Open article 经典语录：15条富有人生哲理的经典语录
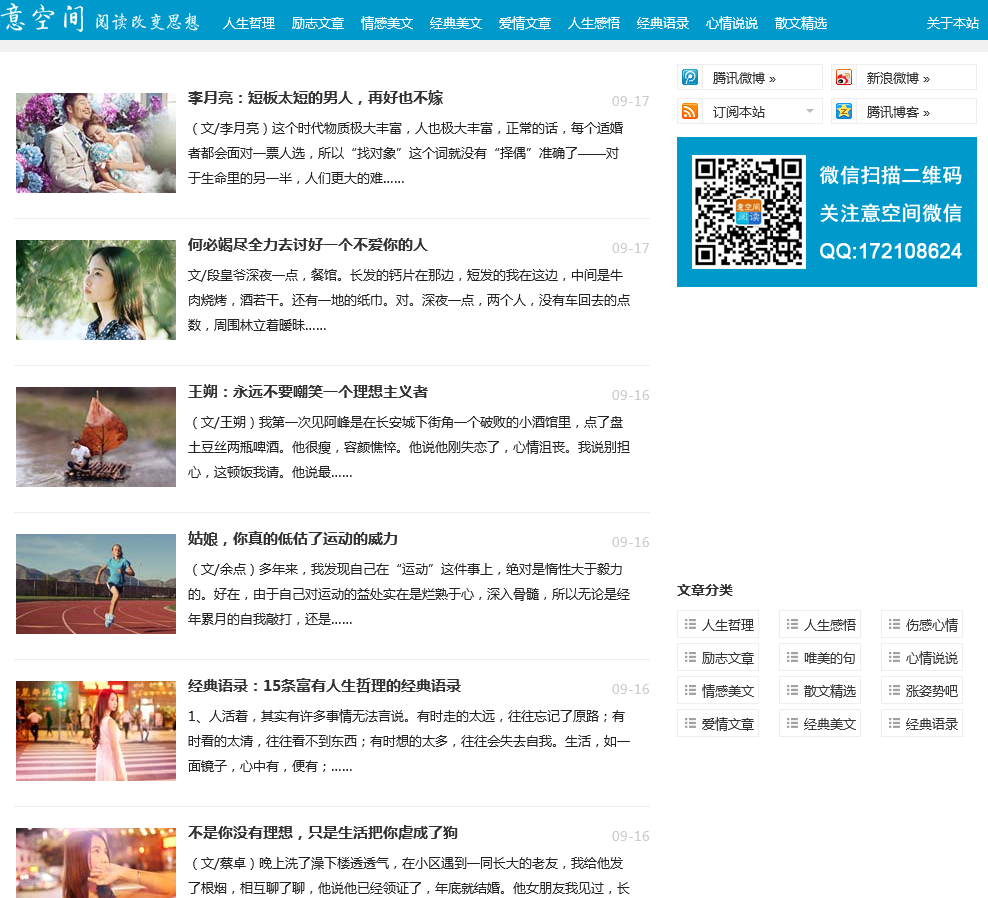The image size is (988, 898). [x=324, y=685]
